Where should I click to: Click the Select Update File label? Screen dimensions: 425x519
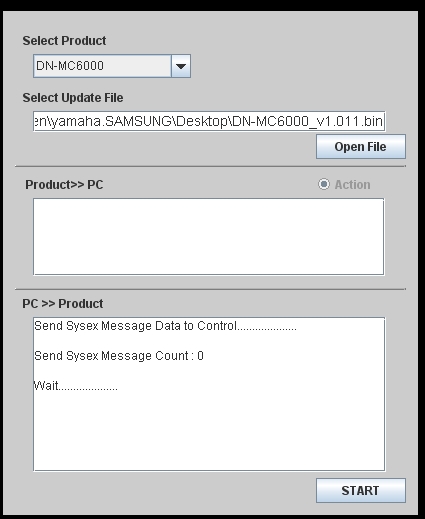(x=73, y=98)
